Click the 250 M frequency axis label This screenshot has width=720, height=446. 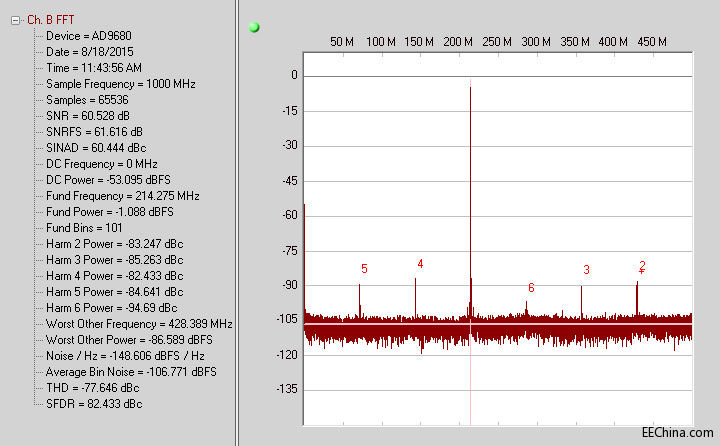click(497, 42)
